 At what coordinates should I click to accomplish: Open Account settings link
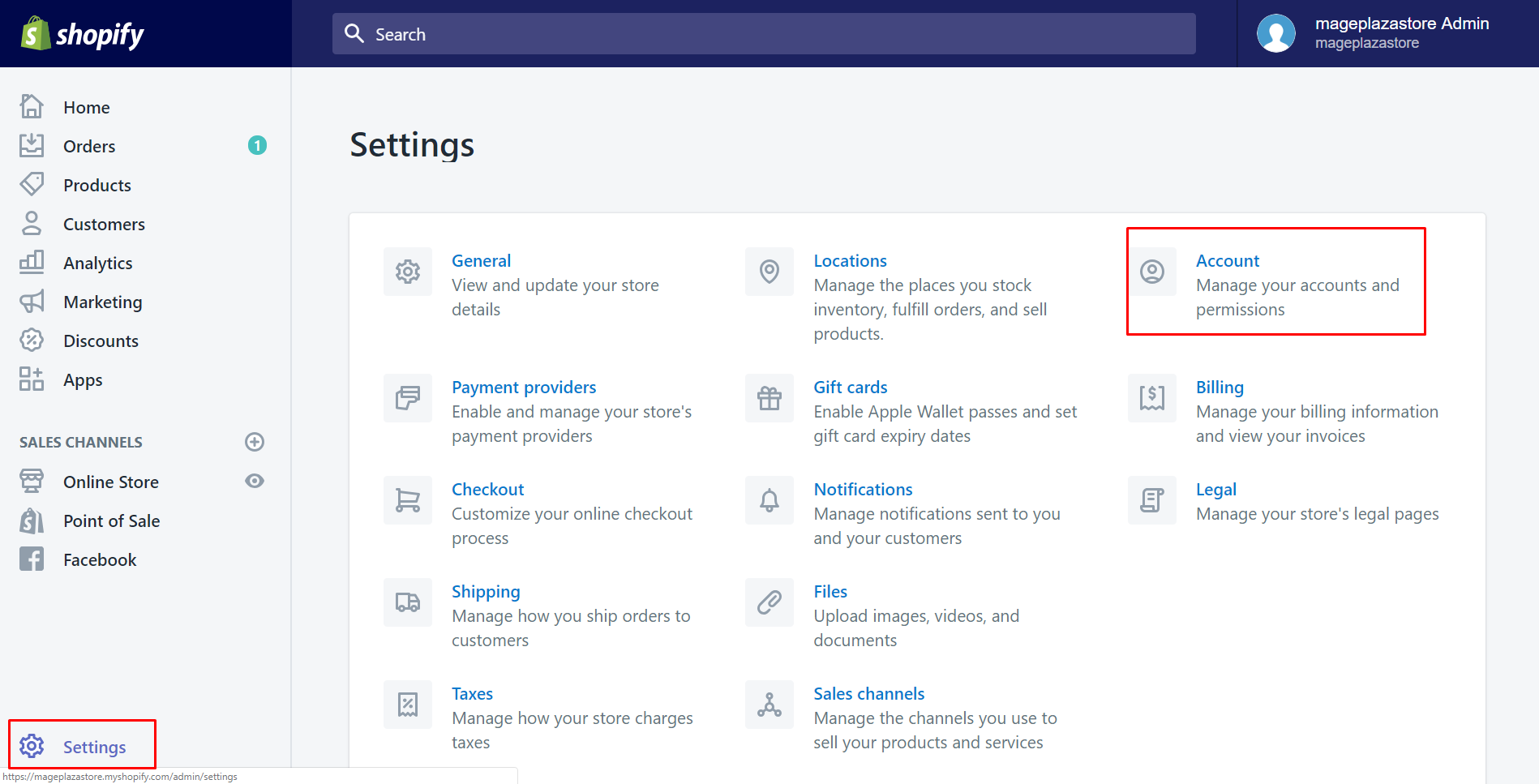tap(1228, 260)
